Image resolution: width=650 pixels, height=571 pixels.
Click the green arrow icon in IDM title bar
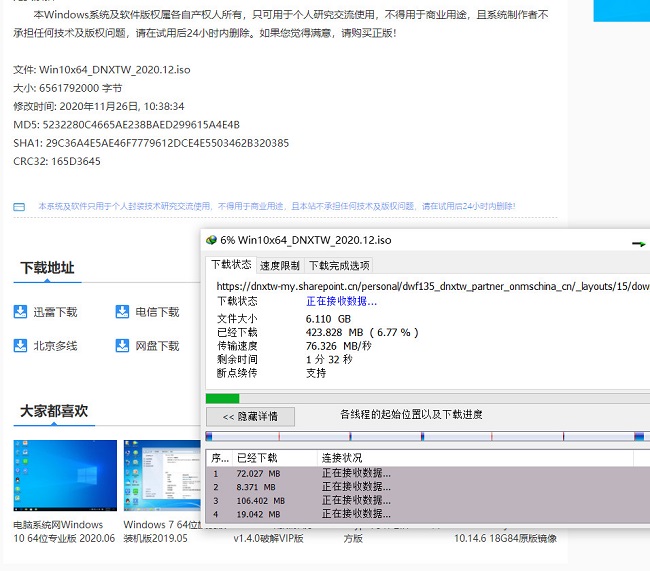click(x=638, y=243)
